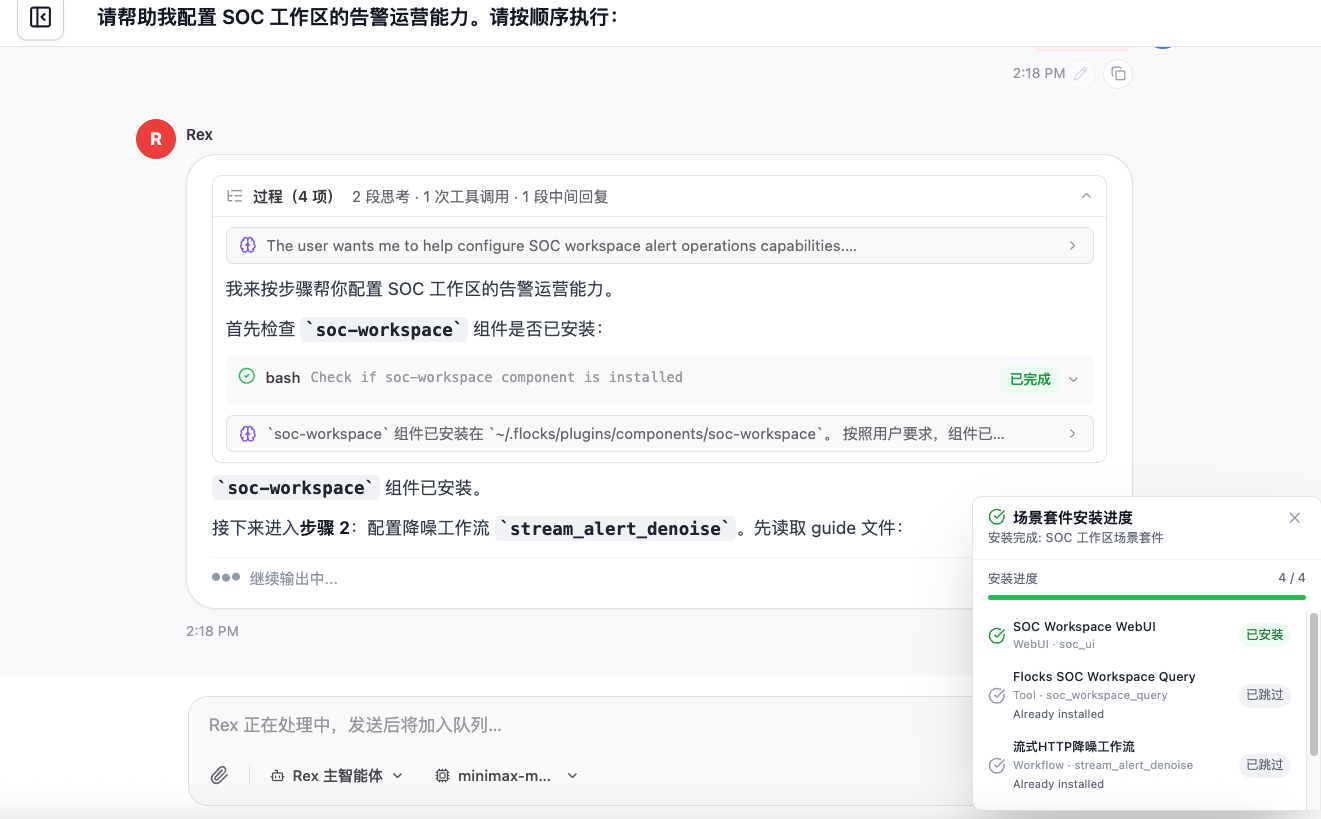Expand the 'The user wants me to help' thought
The image size is (1321, 819).
click(x=659, y=245)
